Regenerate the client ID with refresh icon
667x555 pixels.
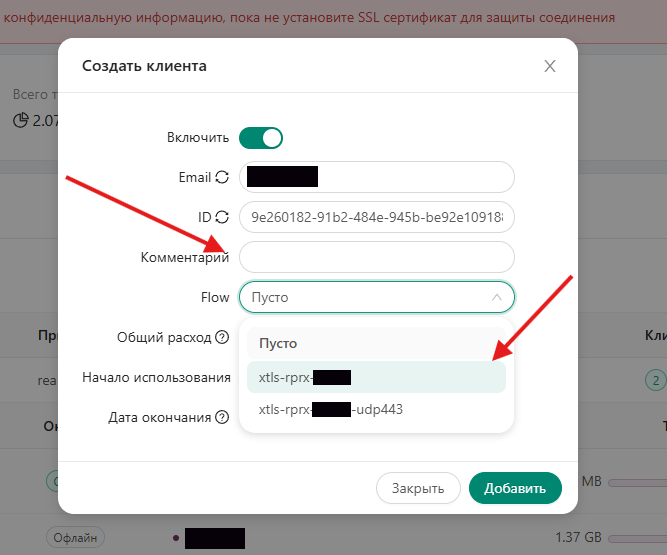tap(222, 217)
